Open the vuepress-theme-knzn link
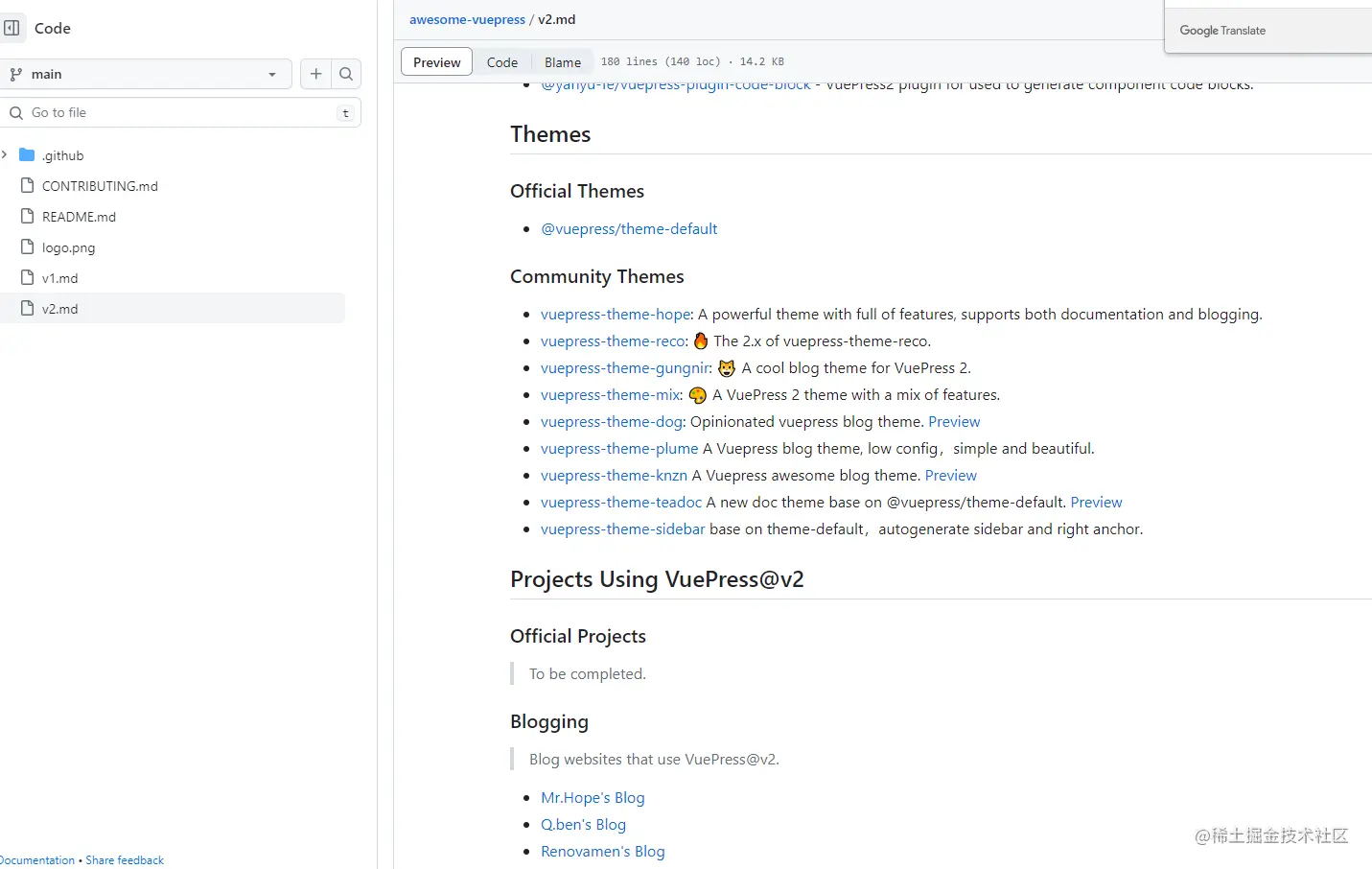 point(614,476)
